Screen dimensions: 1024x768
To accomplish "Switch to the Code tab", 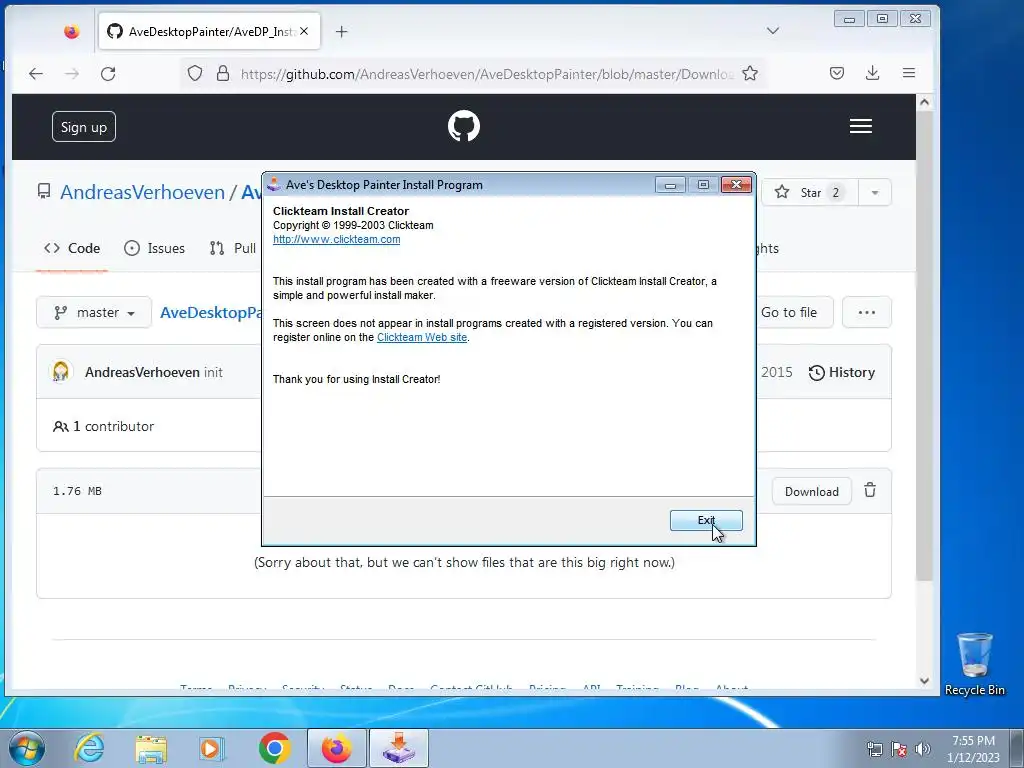I will pos(72,248).
